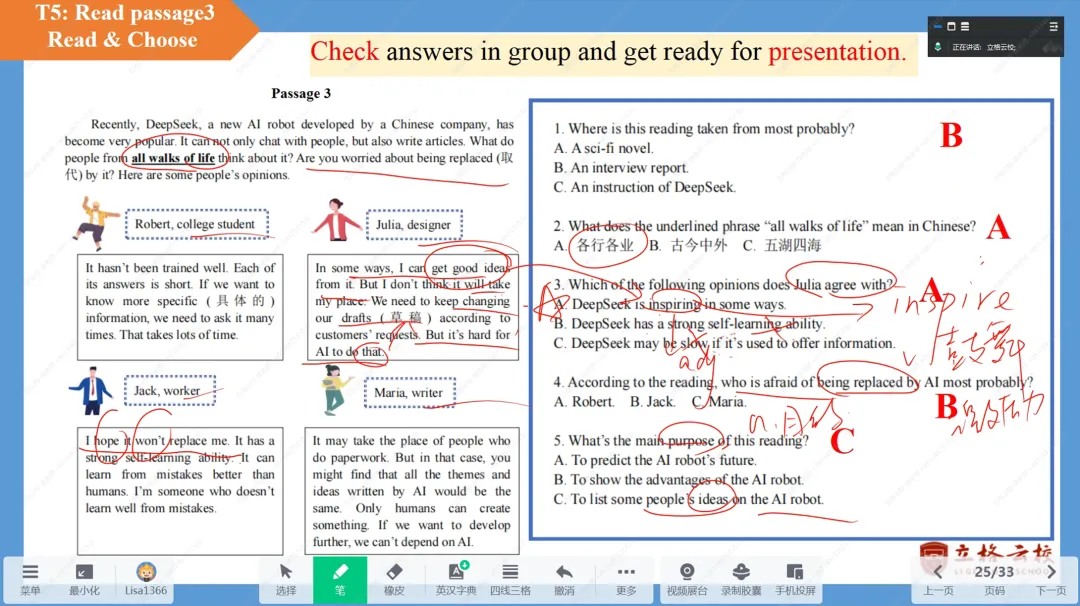Choose the 选择 pointer tool
The image size is (1080, 606).
click(286, 579)
